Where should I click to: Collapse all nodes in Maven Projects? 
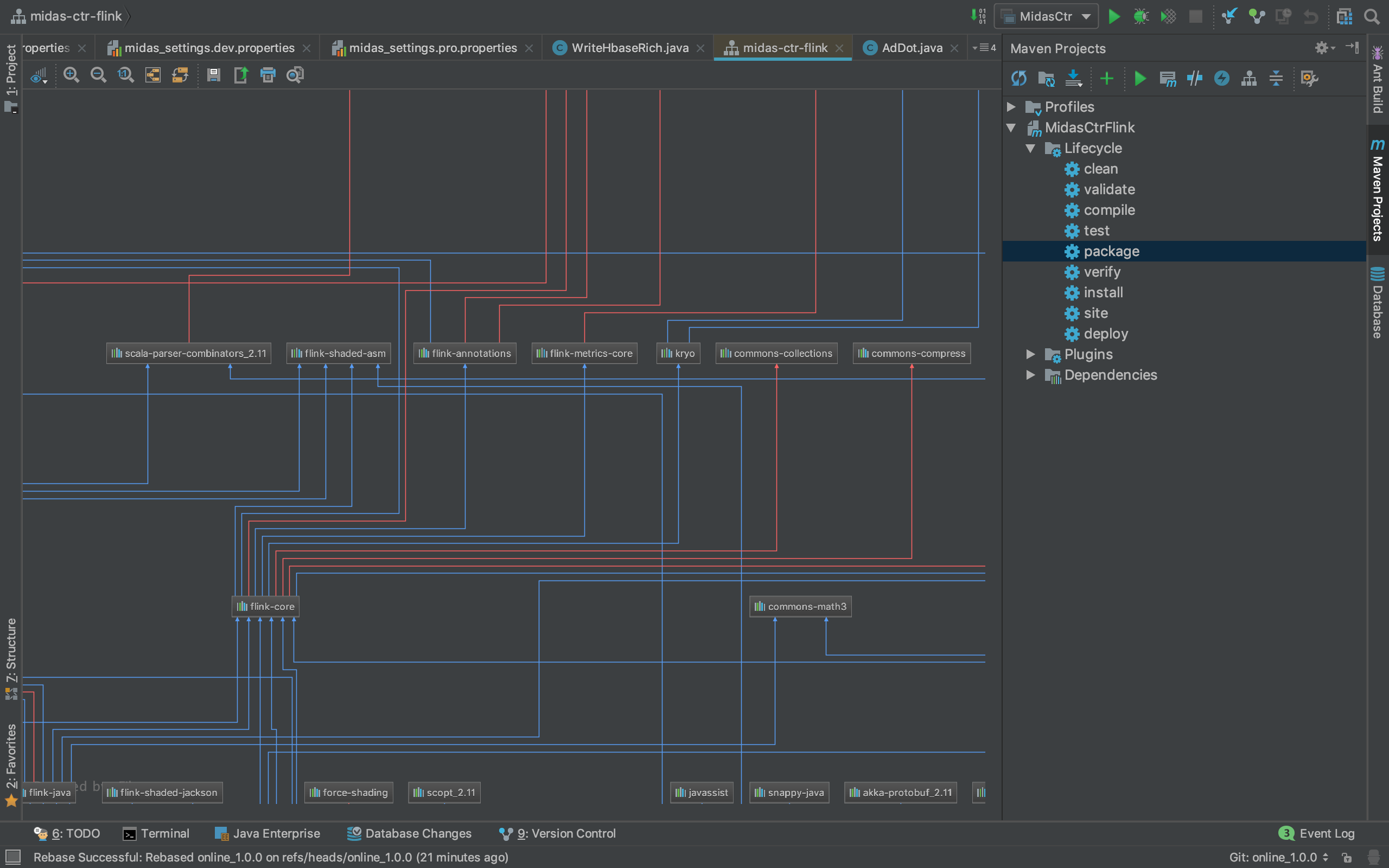pos(1276,78)
